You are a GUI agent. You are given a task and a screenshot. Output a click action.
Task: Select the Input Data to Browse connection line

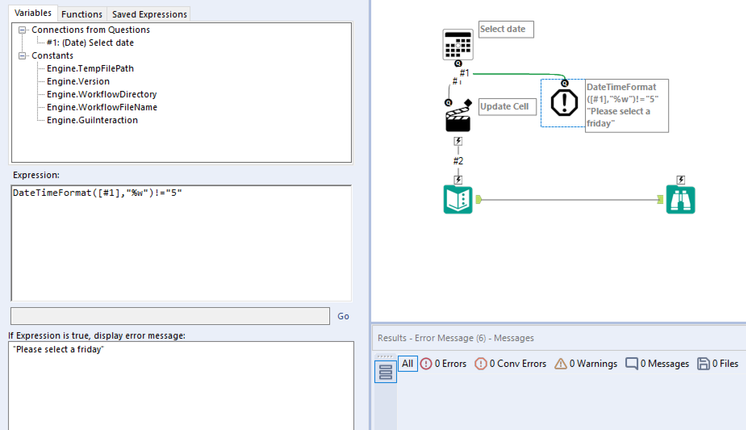[x=569, y=199]
